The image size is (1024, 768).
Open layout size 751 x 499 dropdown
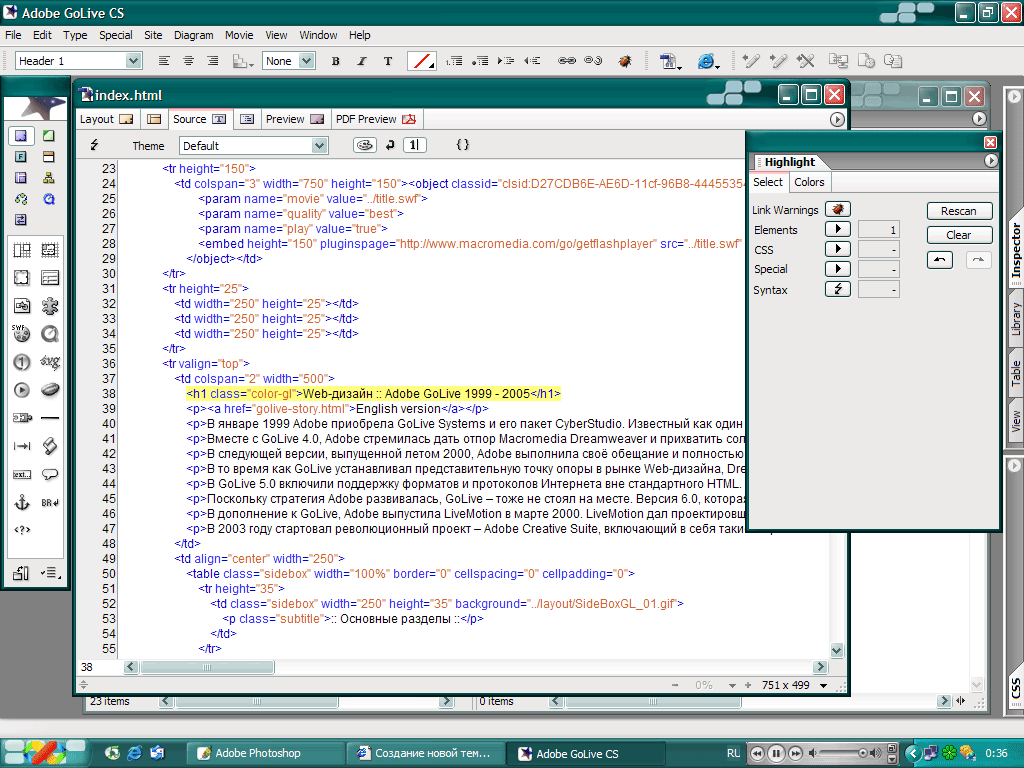pos(824,685)
